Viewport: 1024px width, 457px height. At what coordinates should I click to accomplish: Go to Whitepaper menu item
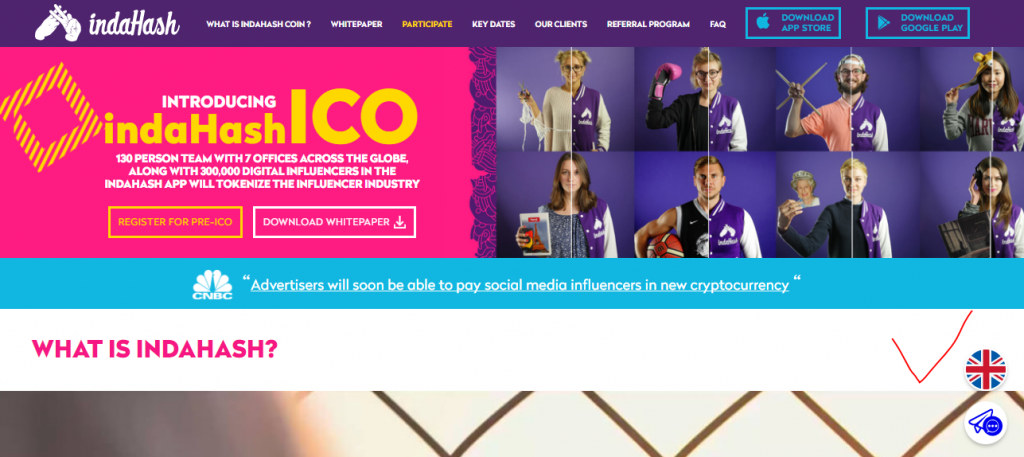[357, 24]
